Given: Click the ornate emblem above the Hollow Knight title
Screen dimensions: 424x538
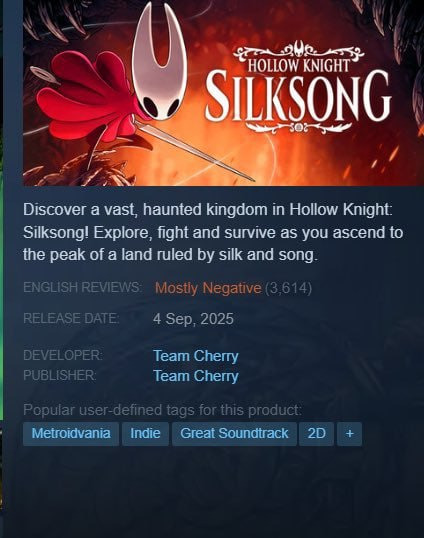Looking at the screenshot, I should click(298, 51).
